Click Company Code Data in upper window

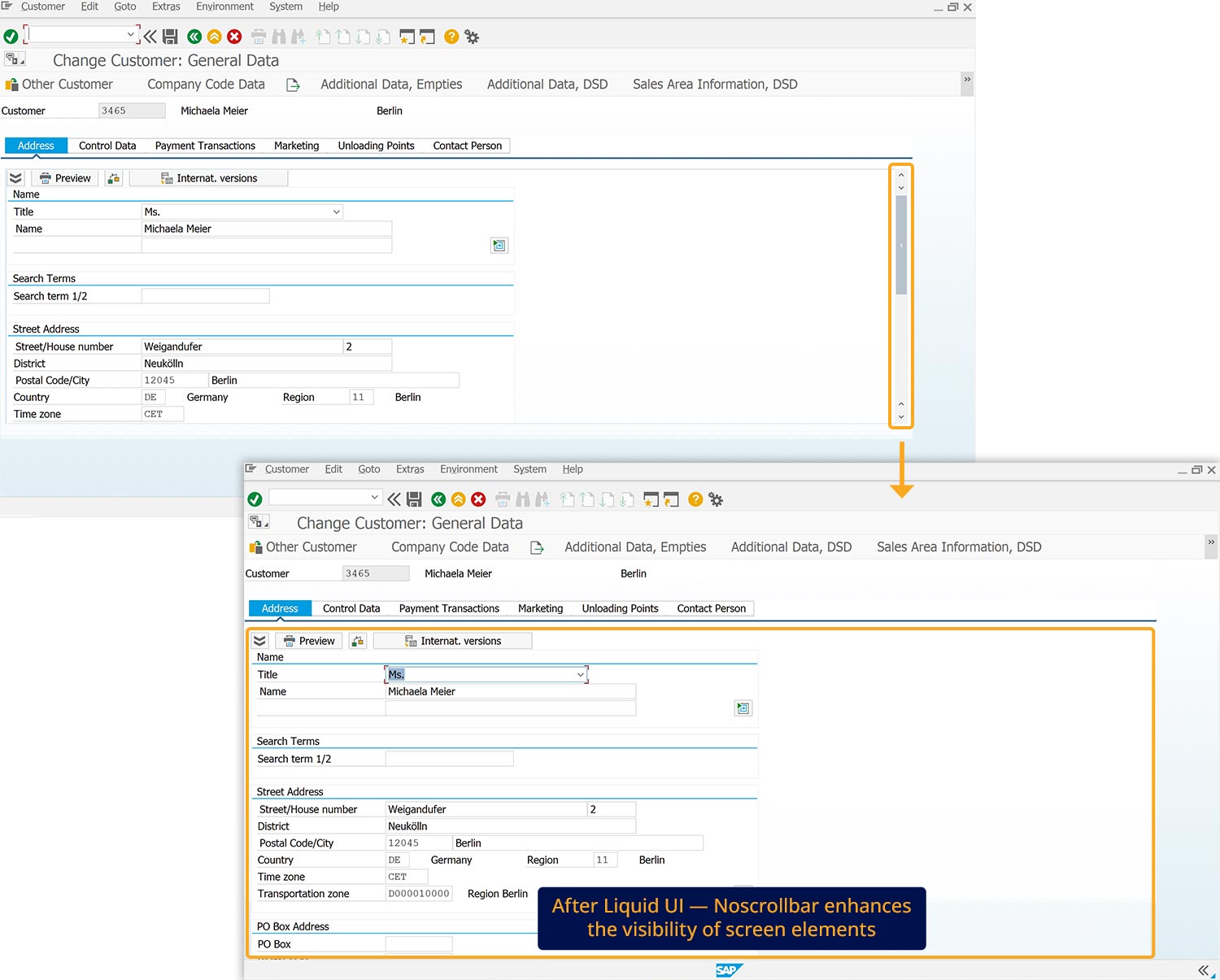point(206,85)
